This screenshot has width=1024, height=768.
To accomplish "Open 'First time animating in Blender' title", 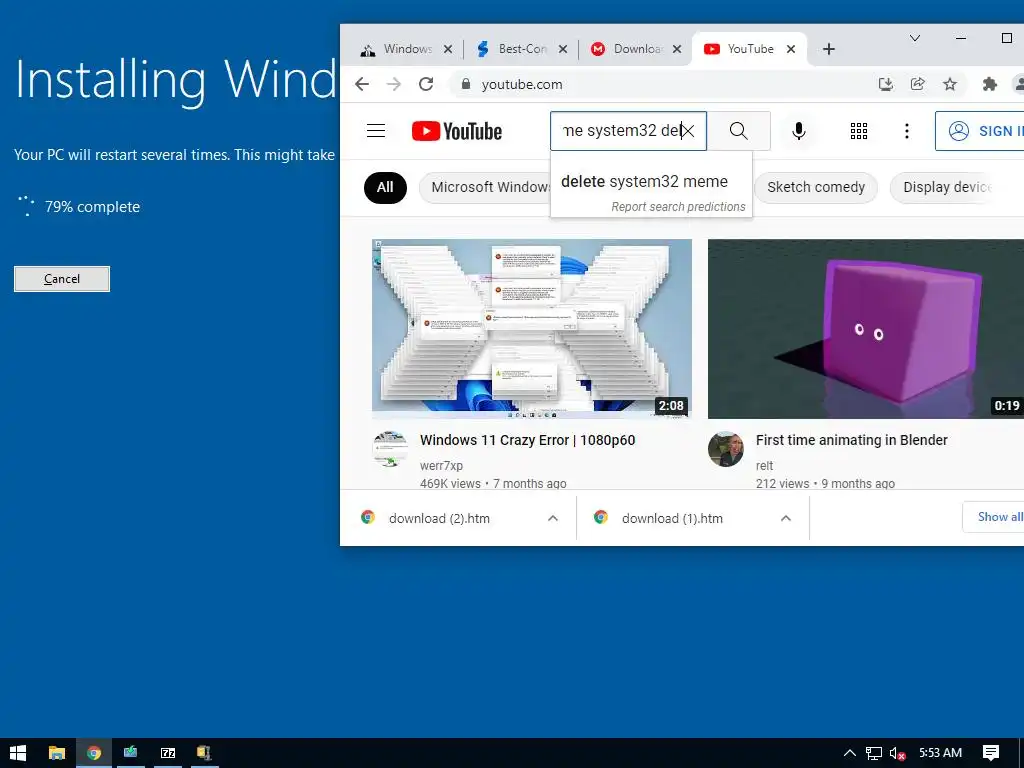I will click(x=852, y=440).
